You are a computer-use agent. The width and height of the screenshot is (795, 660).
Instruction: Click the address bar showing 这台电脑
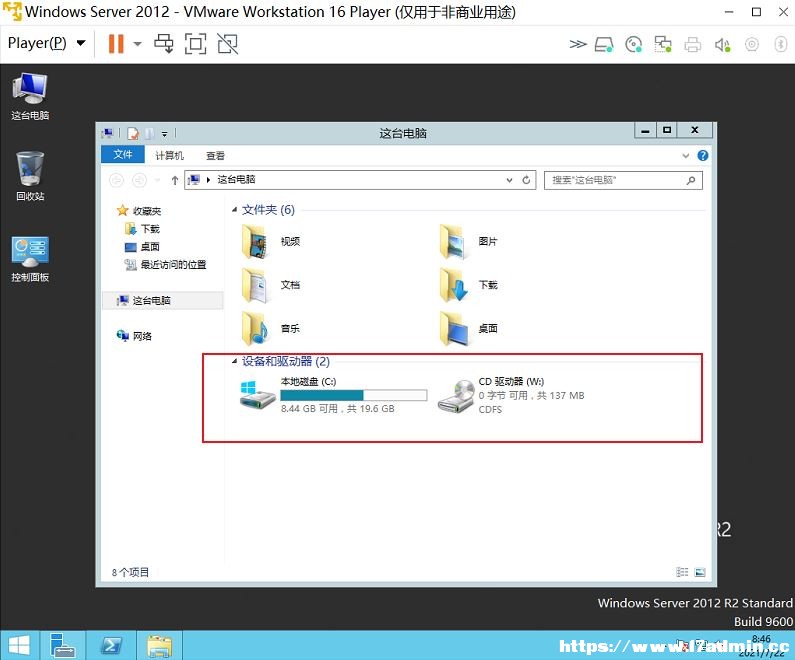point(360,180)
